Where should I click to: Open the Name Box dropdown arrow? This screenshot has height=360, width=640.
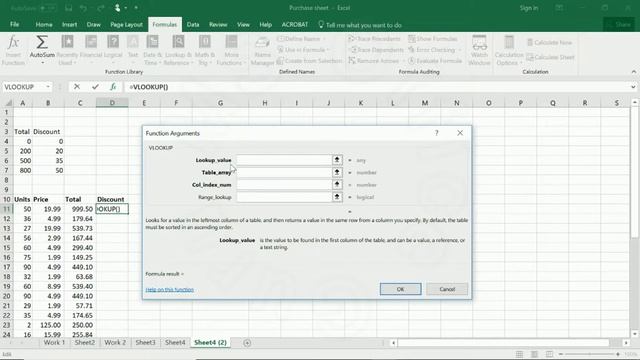(x=48, y=87)
